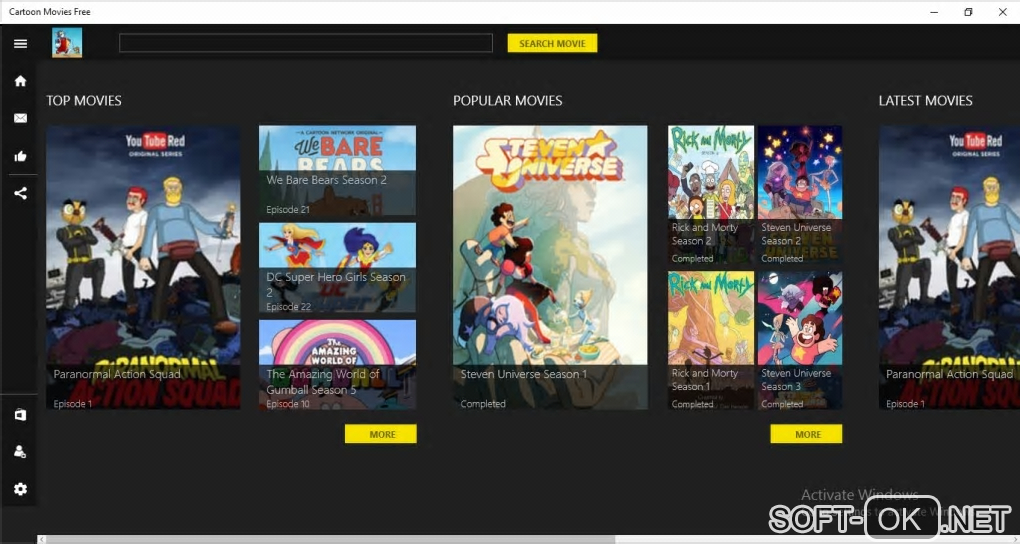This screenshot has height=544, width=1020.
Task: Click the LATEST MOVIES heading
Action: click(x=926, y=101)
